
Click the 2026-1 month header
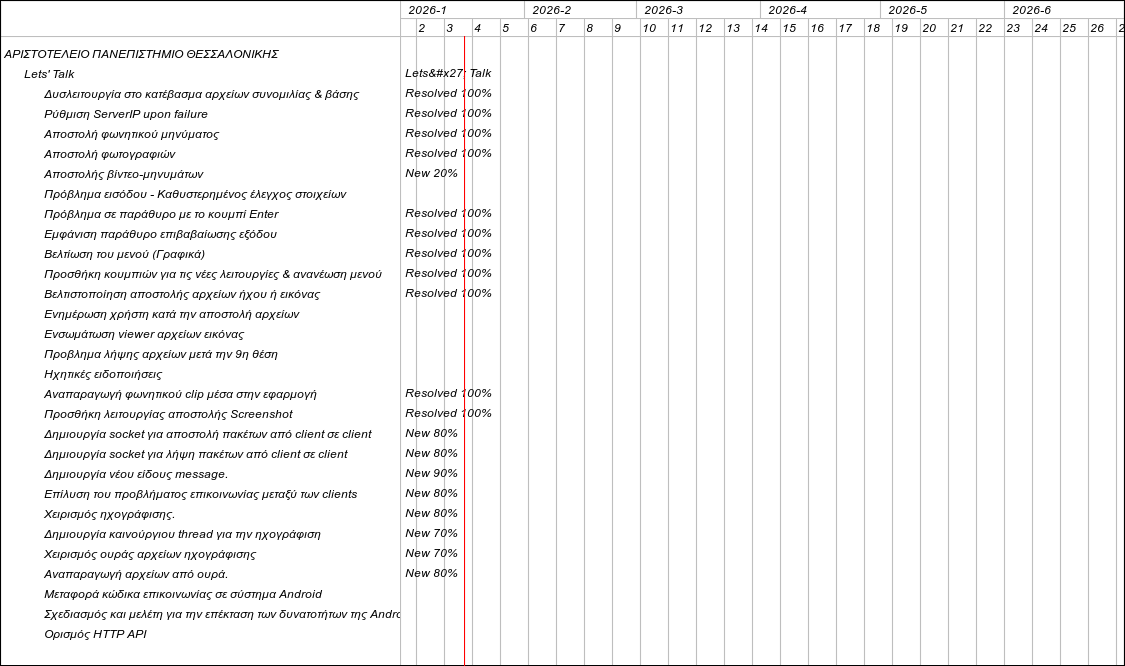pos(427,10)
